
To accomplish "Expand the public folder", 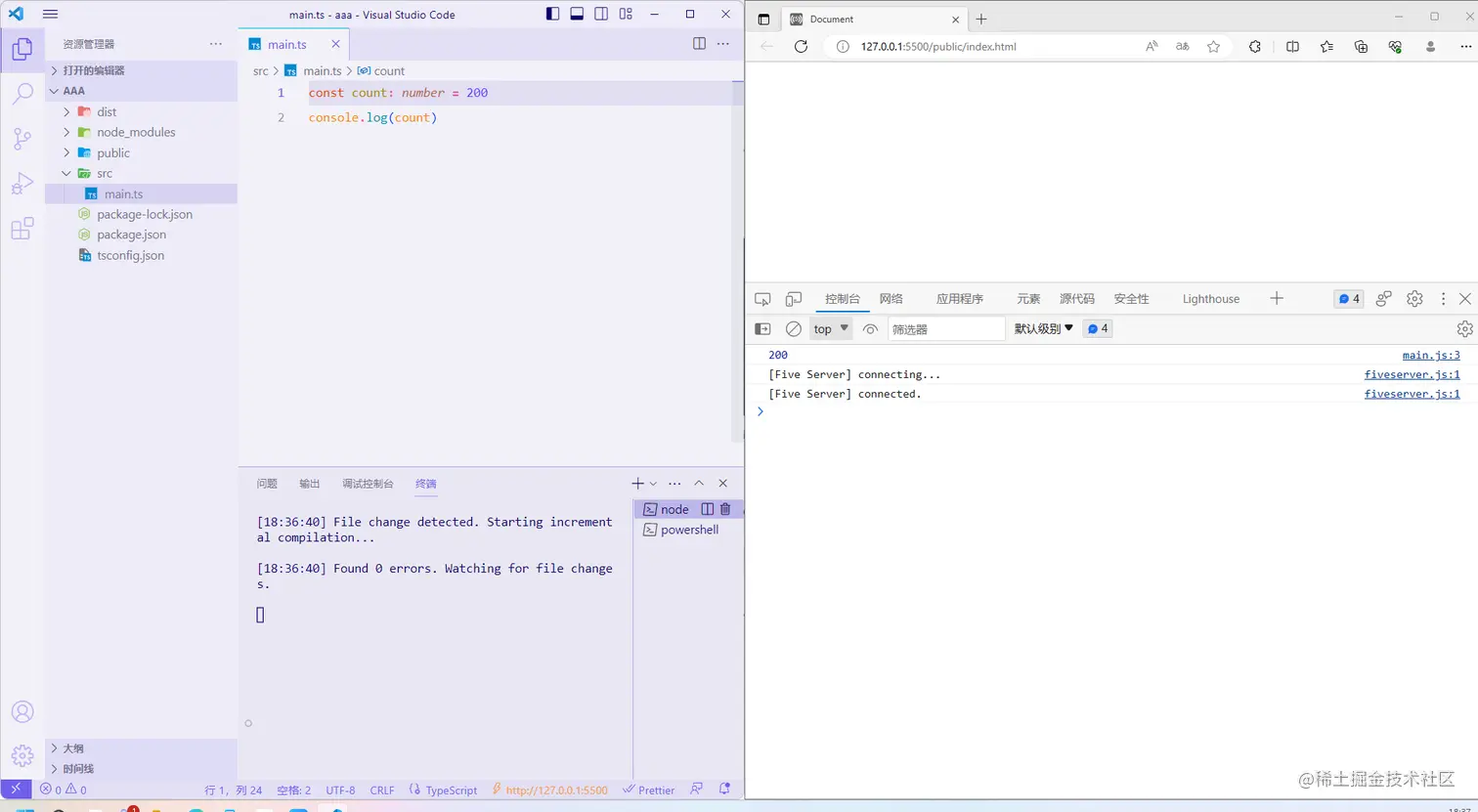I will pyautogui.click(x=66, y=152).
